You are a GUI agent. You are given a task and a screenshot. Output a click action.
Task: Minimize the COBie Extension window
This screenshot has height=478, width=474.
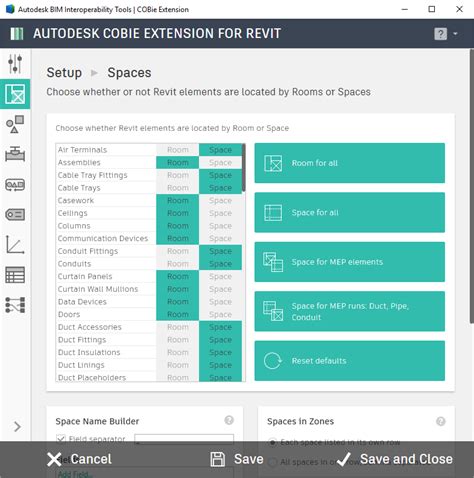click(405, 9)
